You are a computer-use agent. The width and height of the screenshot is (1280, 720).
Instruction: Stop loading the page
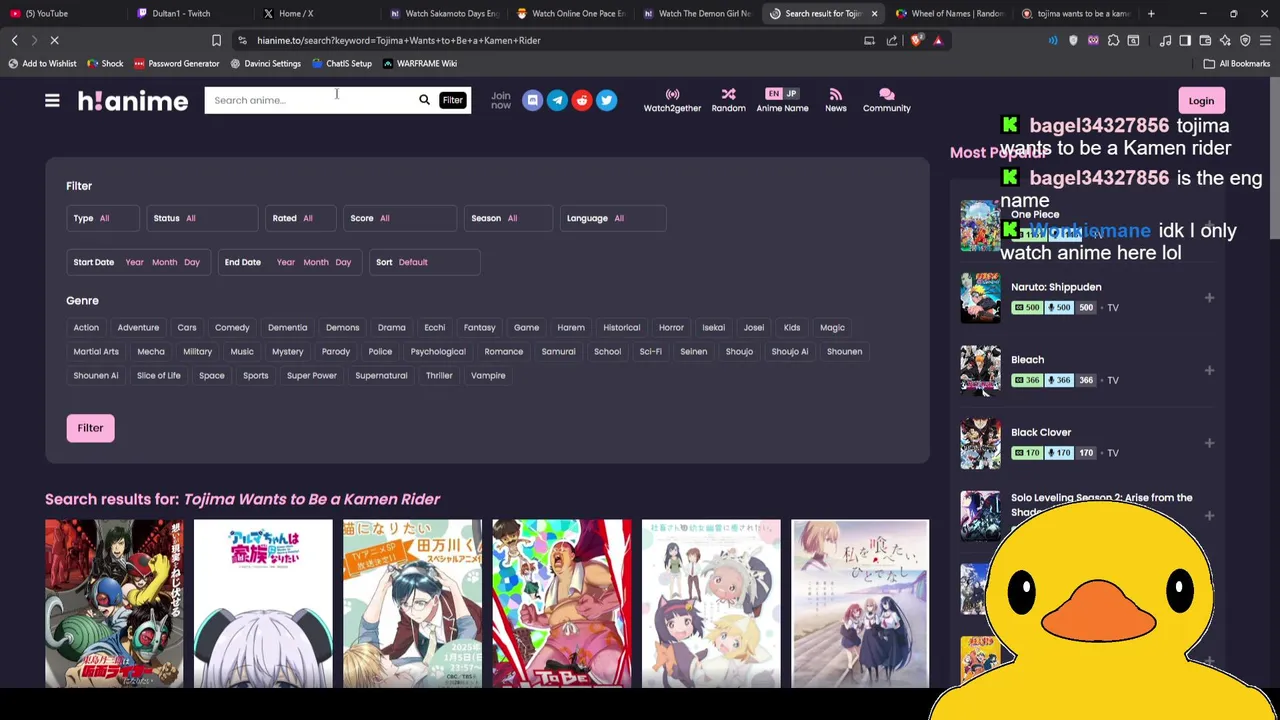(x=55, y=40)
